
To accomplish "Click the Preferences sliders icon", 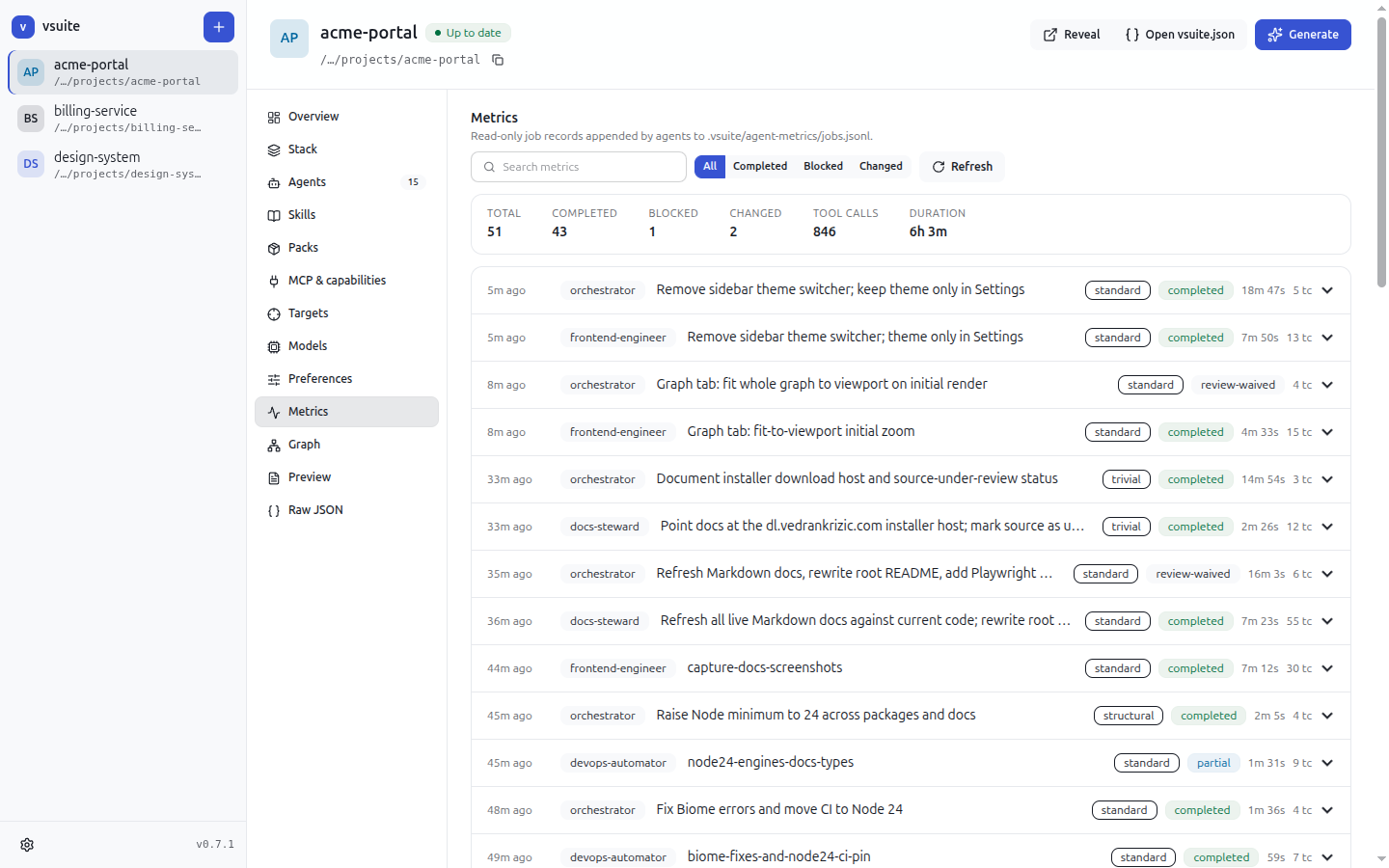I will click(x=274, y=379).
